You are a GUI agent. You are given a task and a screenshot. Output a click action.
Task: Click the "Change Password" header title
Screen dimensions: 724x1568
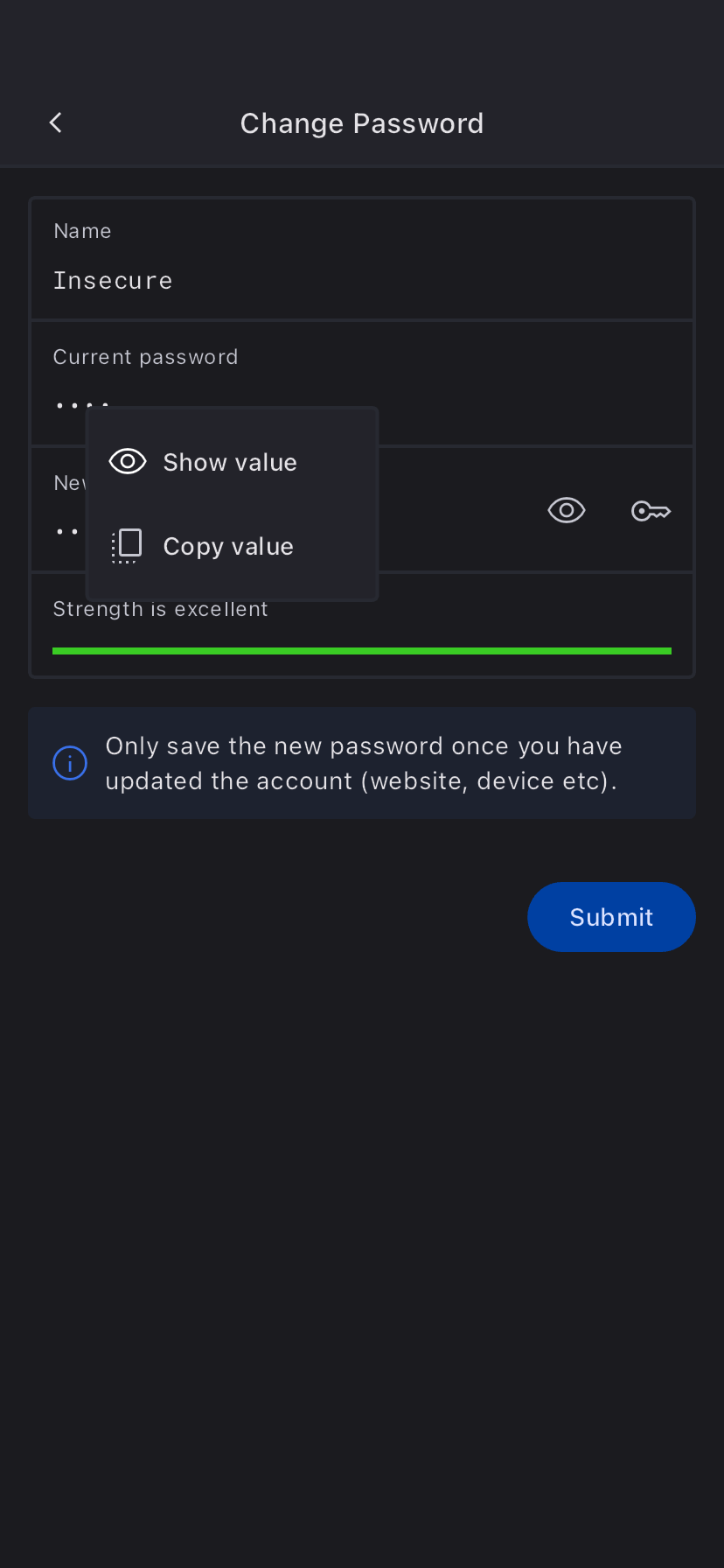pos(362,123)
